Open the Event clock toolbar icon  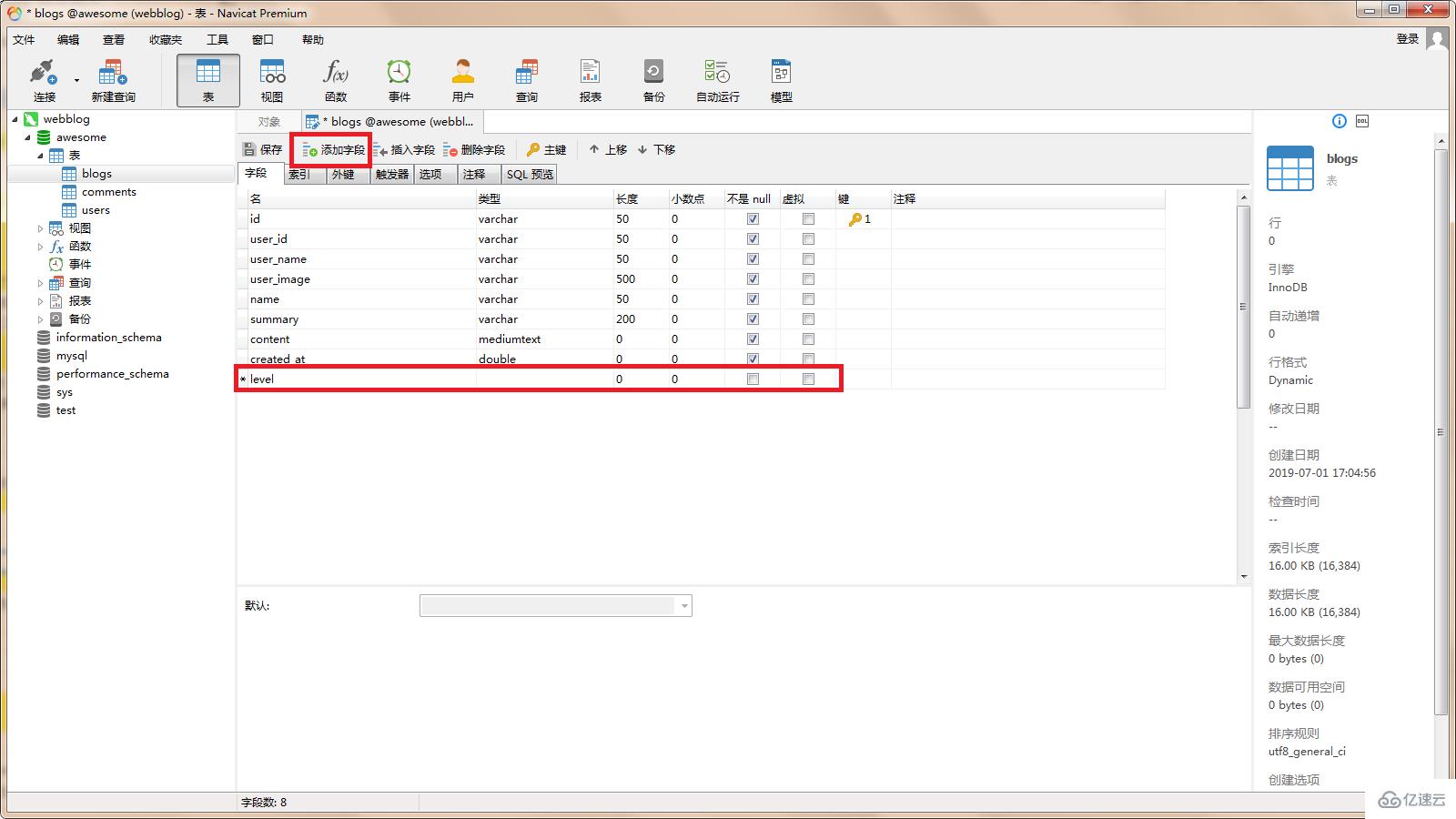[399, 80]
